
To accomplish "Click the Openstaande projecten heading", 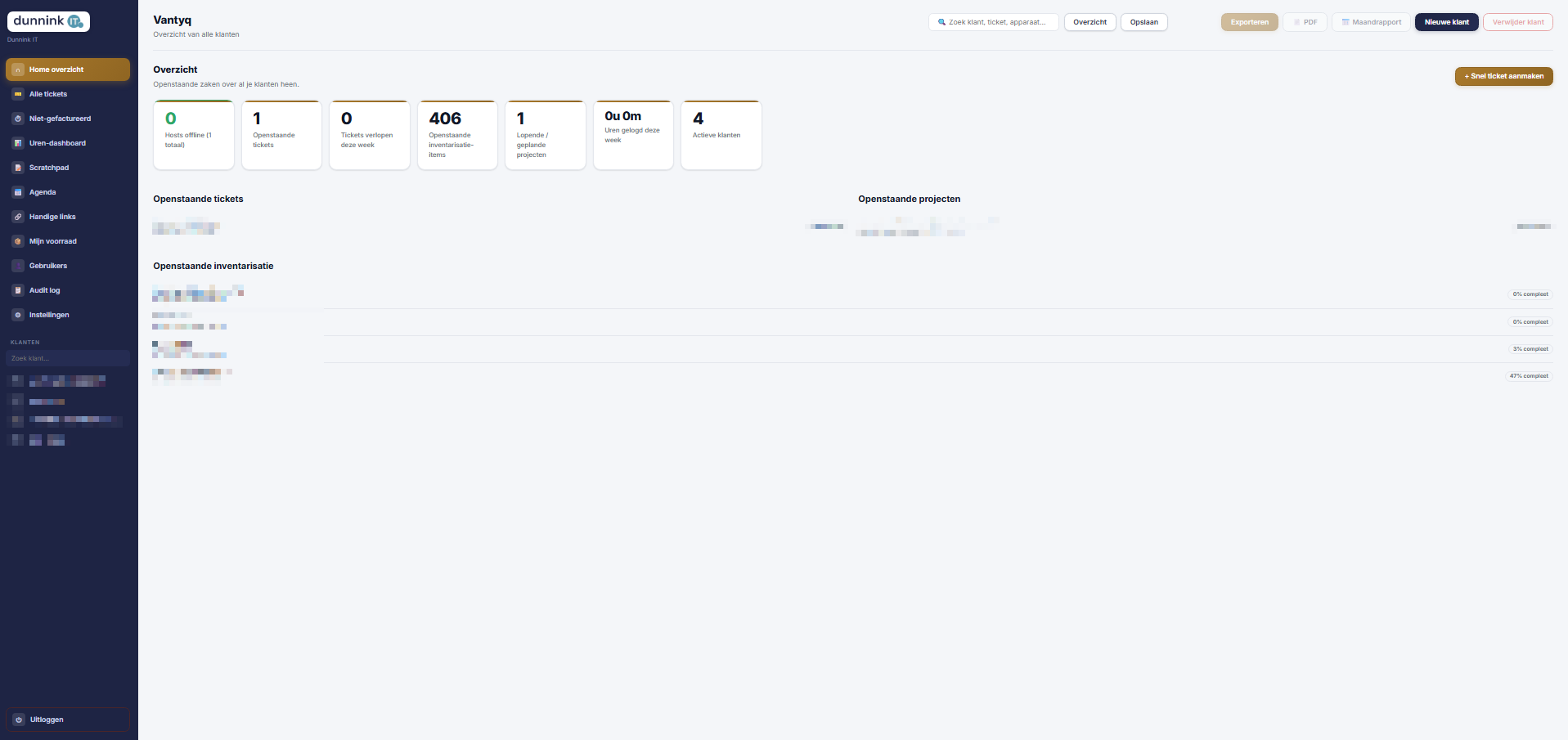I will pyautogui.click(x=909, y=199).
